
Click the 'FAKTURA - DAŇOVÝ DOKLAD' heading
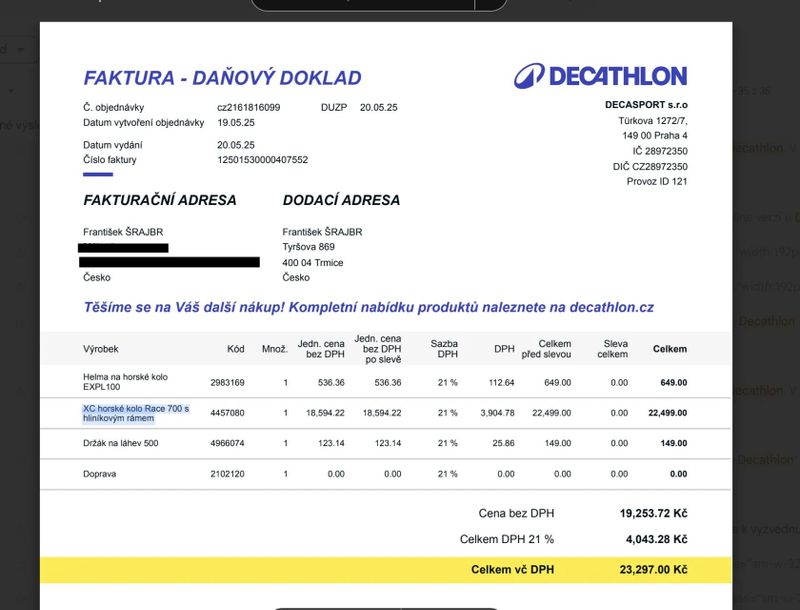click(222, 78)
